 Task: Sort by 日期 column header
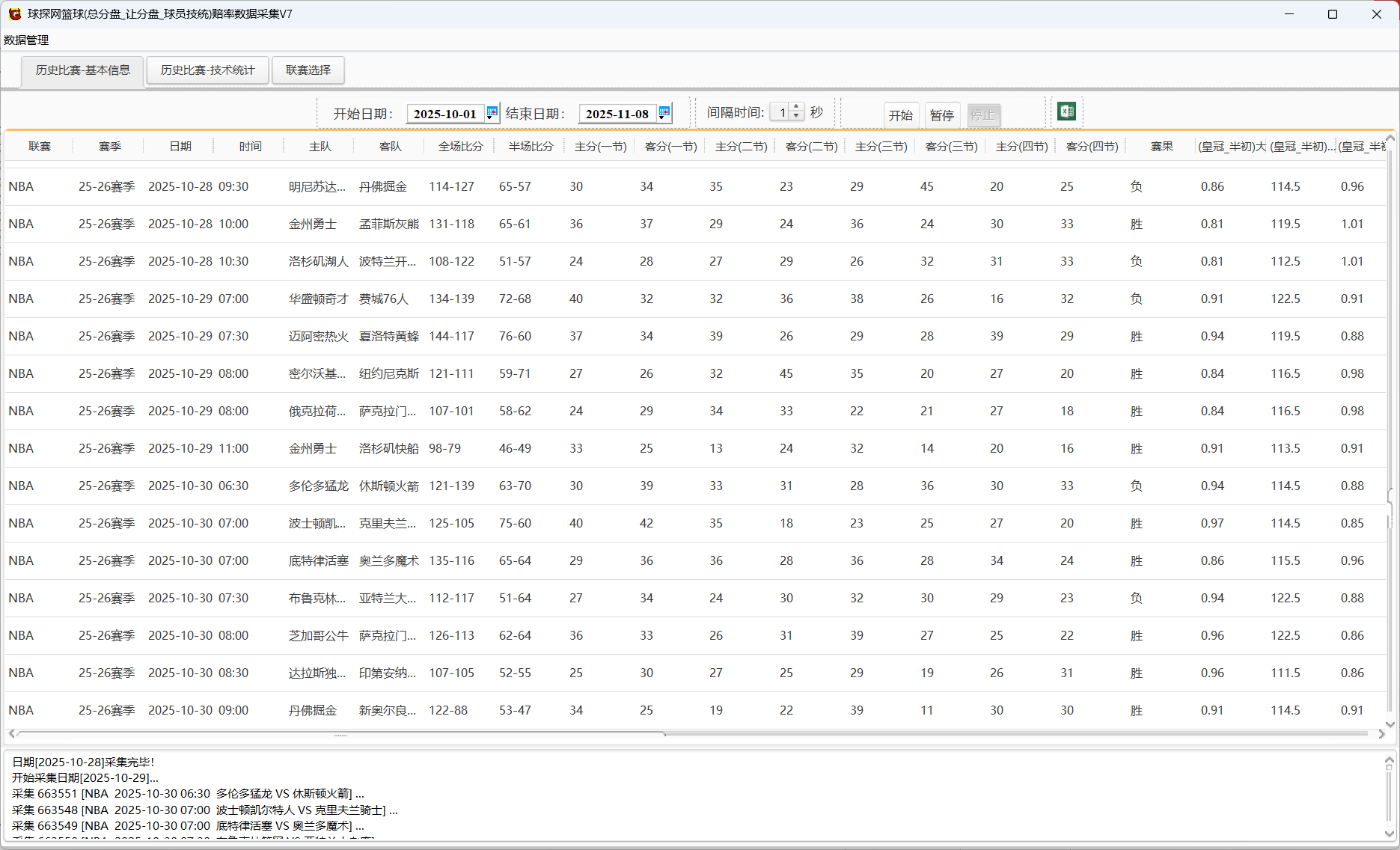[180, 147]
